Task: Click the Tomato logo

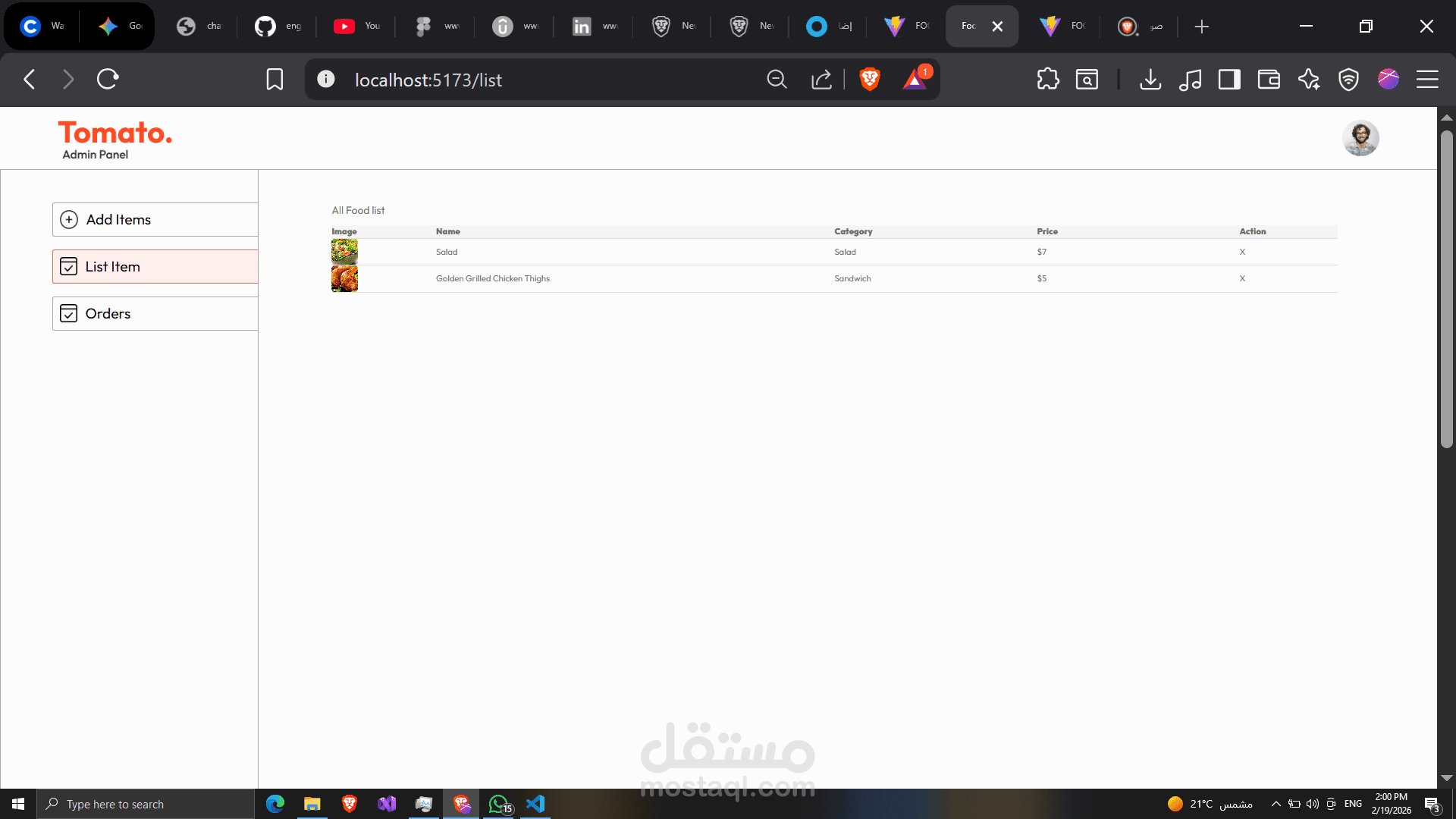Action: 115,133
